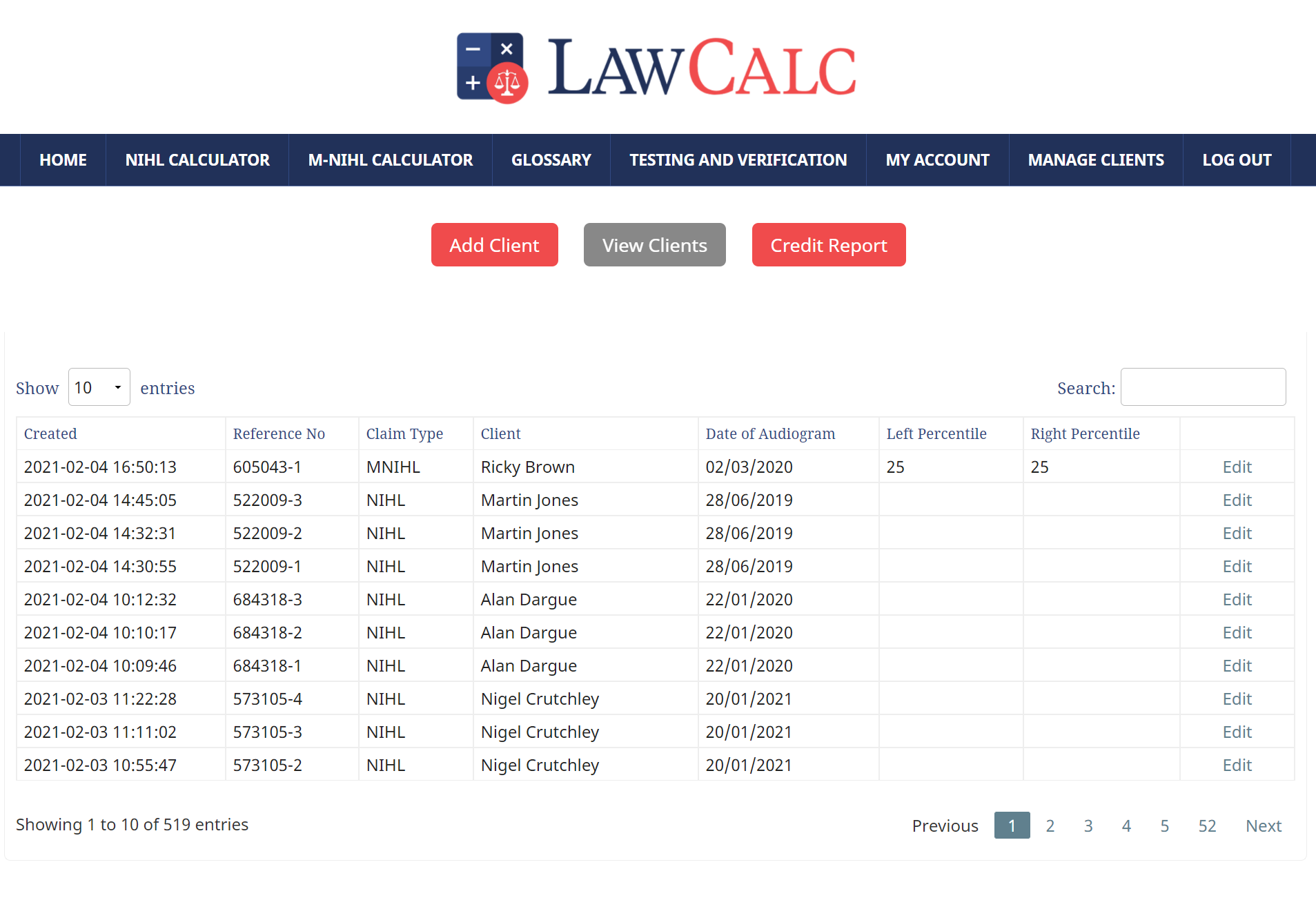Click audiogram date 02/03/2020

click(749, 467)
